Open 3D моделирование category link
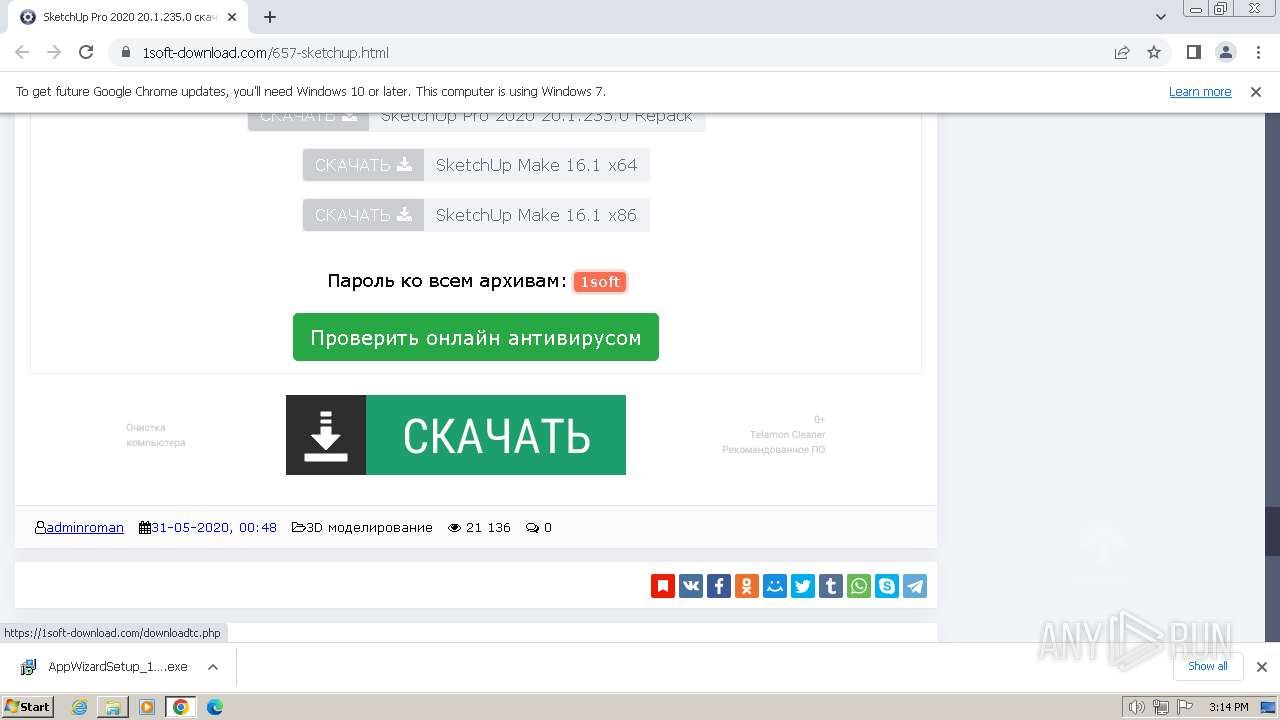 [x=369, y=527]
